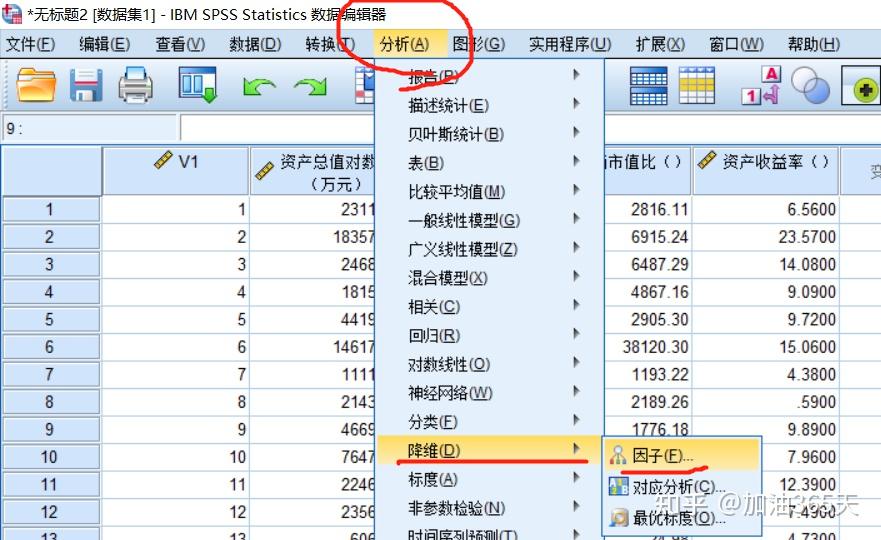The image size is (881, 540).
Task: Expand the 一般线性模型(G) submenu
Action: pos(489,220)
